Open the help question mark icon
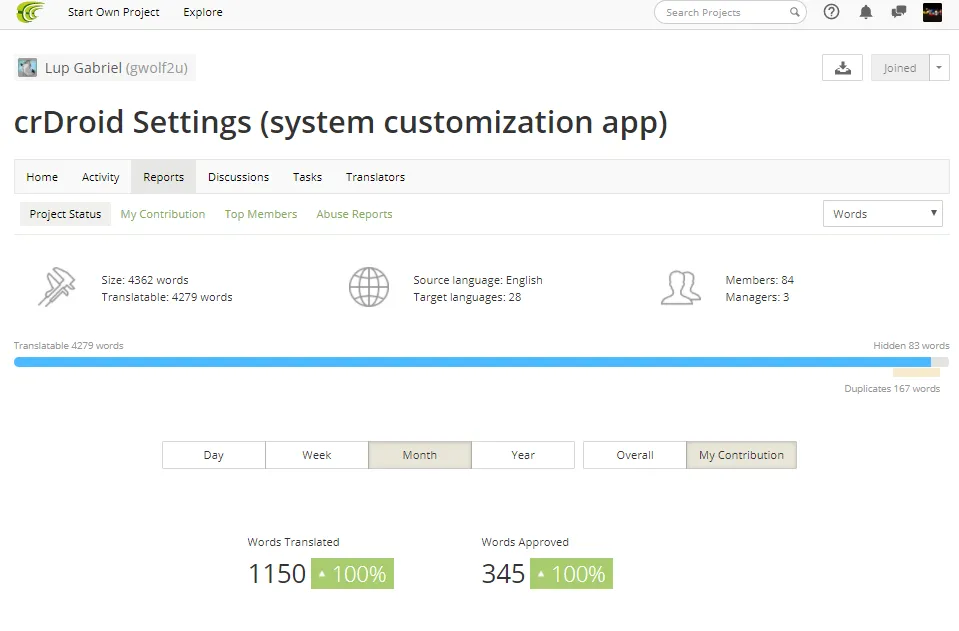This screenshot has width=959, height=631. 831,12
